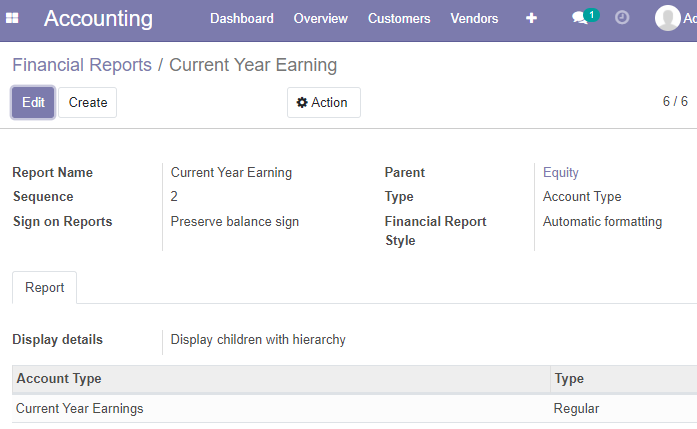The height and width of the screenshot is (429, 697).
Task: Click the green notification badge
Action: coord(592,15)
